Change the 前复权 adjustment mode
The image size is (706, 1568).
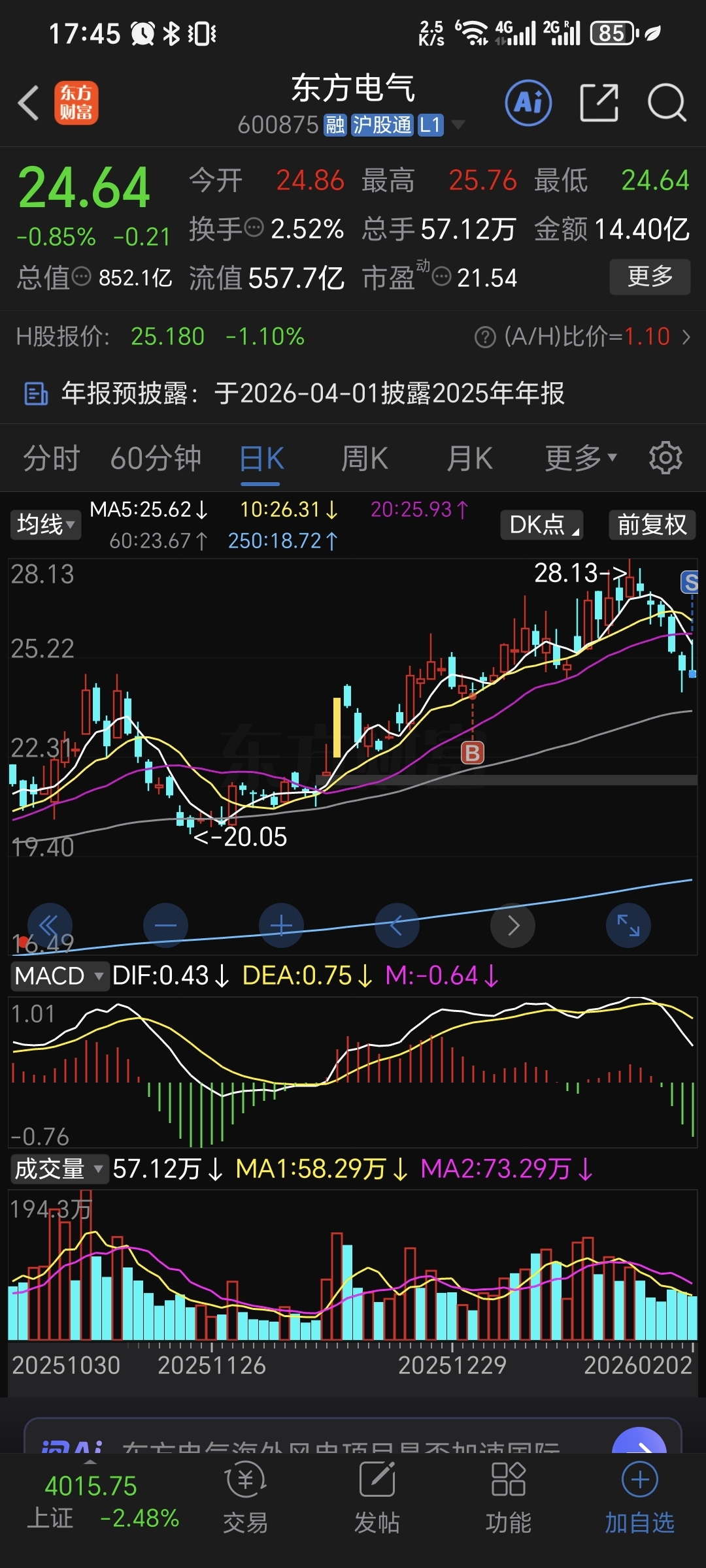(652, 524)
